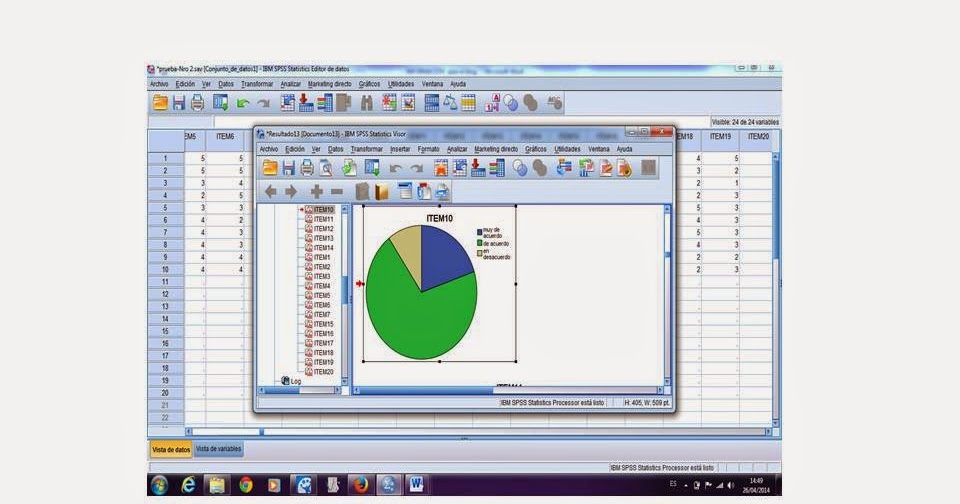The image size is (960, 504).
Task: Click Go to case icon in Data Editor toolbar
Action: 287,103
